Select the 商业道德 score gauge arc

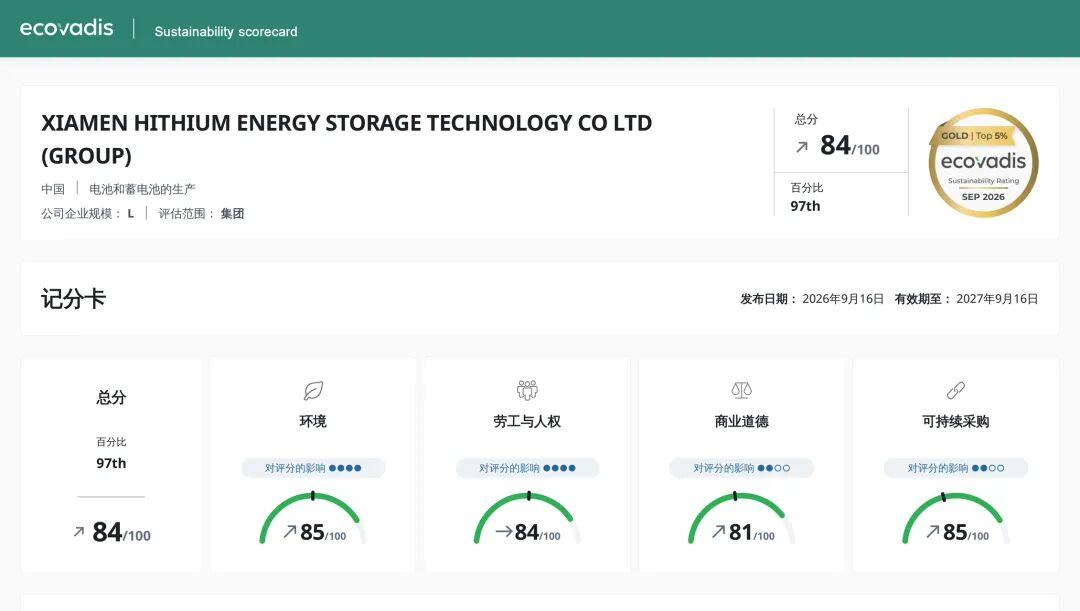[742, 517]
